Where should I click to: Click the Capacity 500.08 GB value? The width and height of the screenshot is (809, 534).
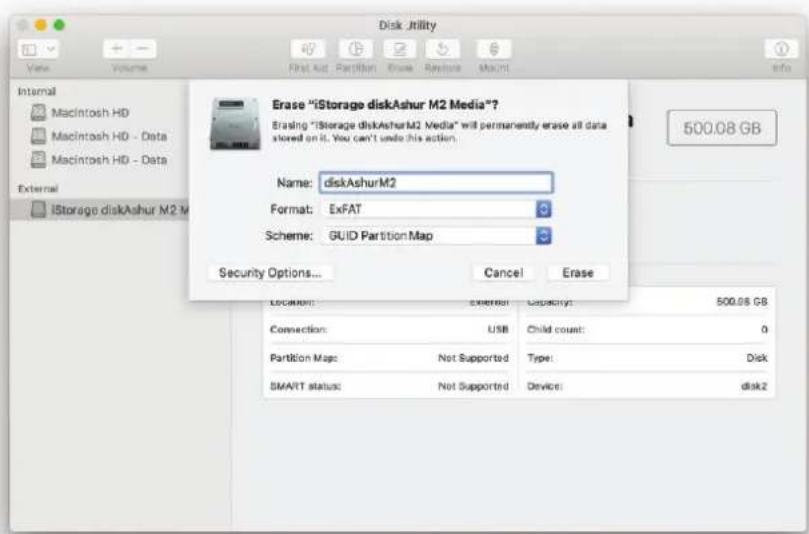741,302
